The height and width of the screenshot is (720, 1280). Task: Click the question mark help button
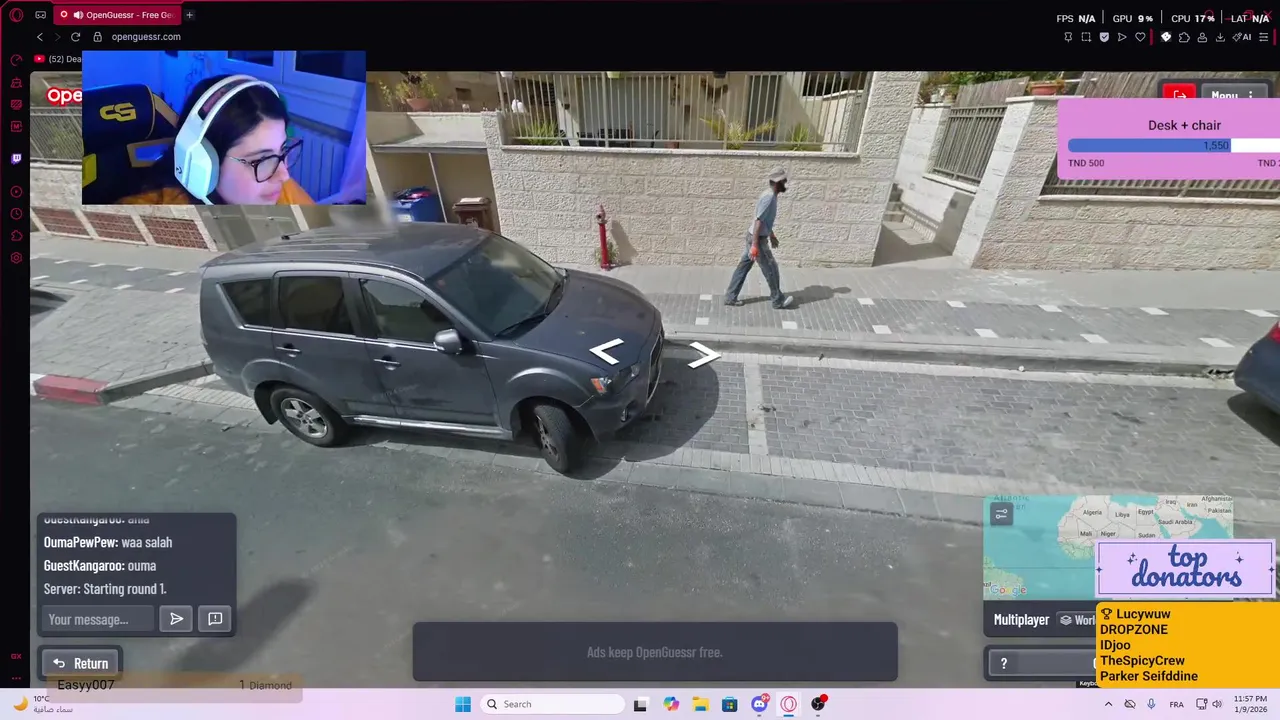coord(1003,663)
